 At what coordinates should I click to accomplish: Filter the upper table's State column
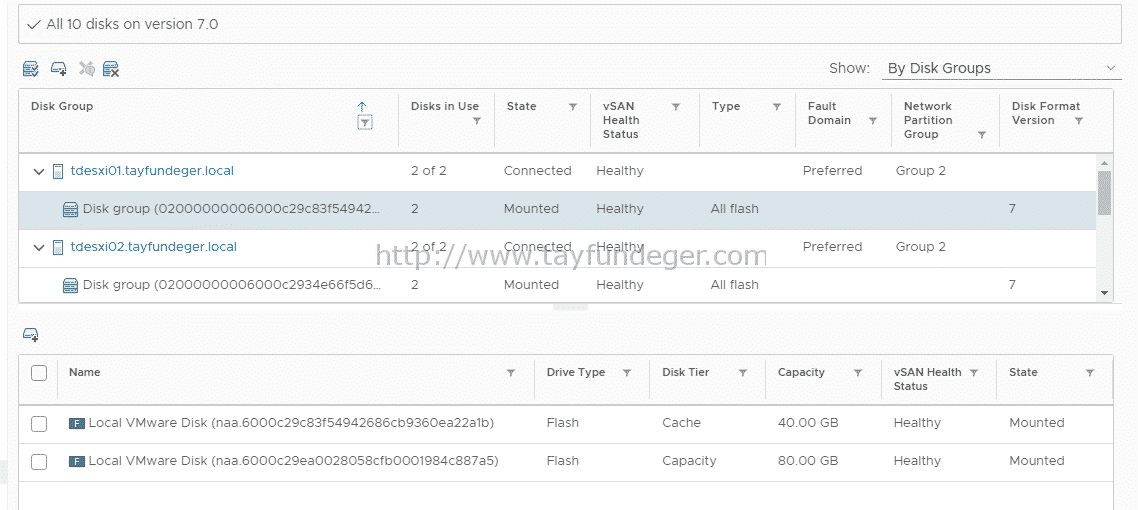pos(573,107)
